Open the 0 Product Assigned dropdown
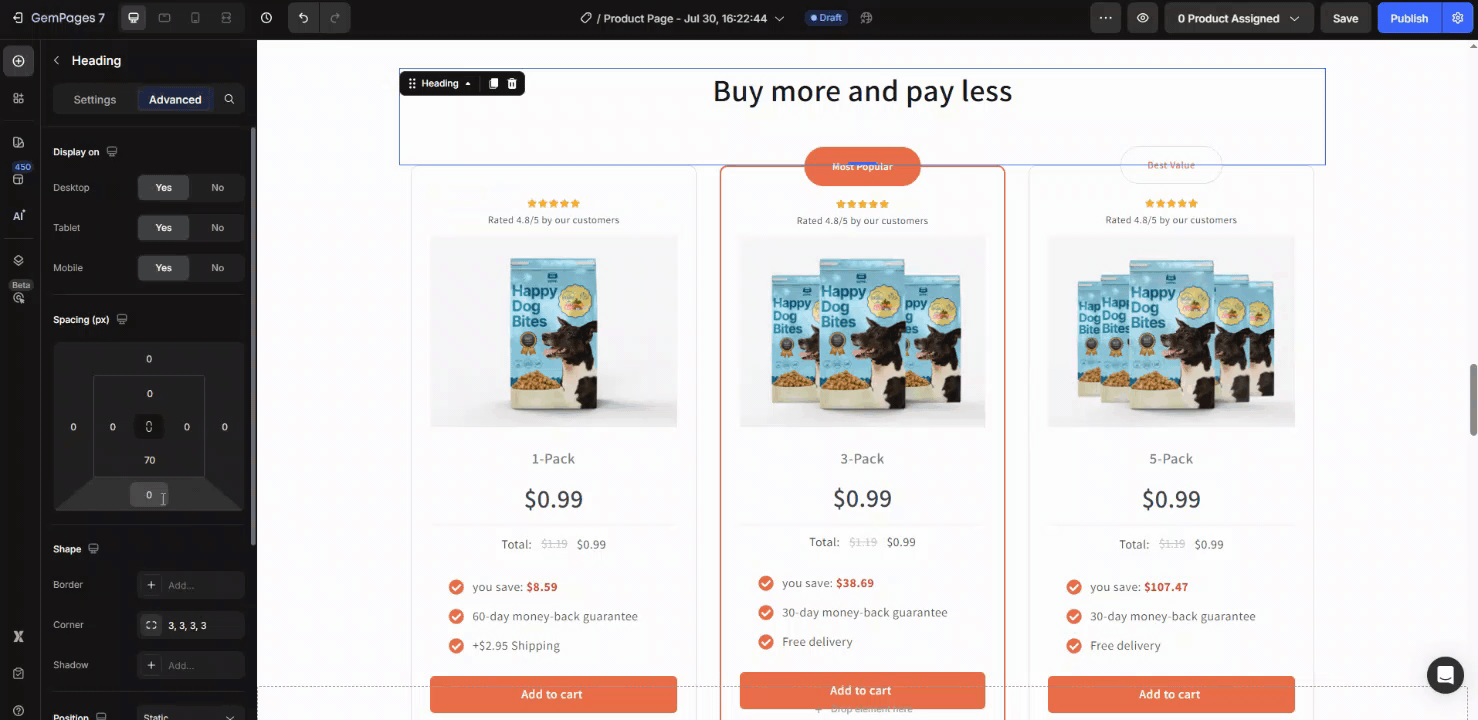The height and width of the screenshot is (720, 1478). pos(1238,18)
